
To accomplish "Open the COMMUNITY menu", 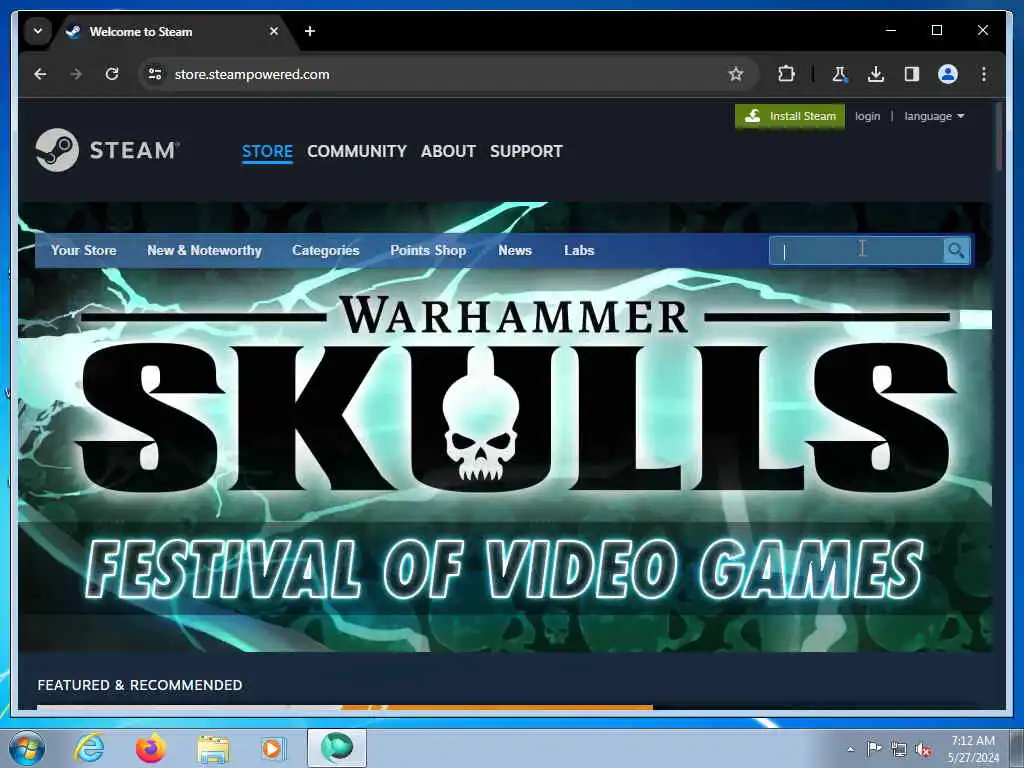I will click(x=357, y=152).
